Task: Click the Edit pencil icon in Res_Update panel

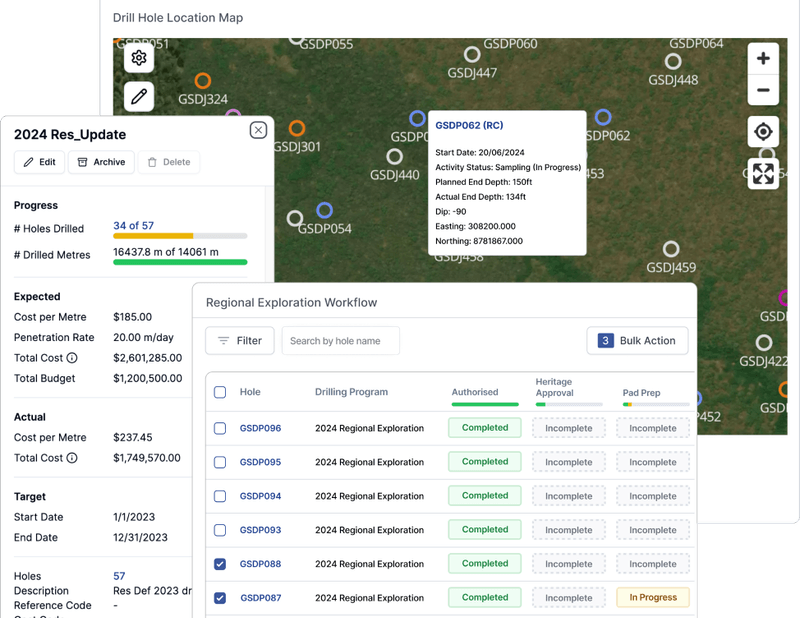Action: click(39, 162)
